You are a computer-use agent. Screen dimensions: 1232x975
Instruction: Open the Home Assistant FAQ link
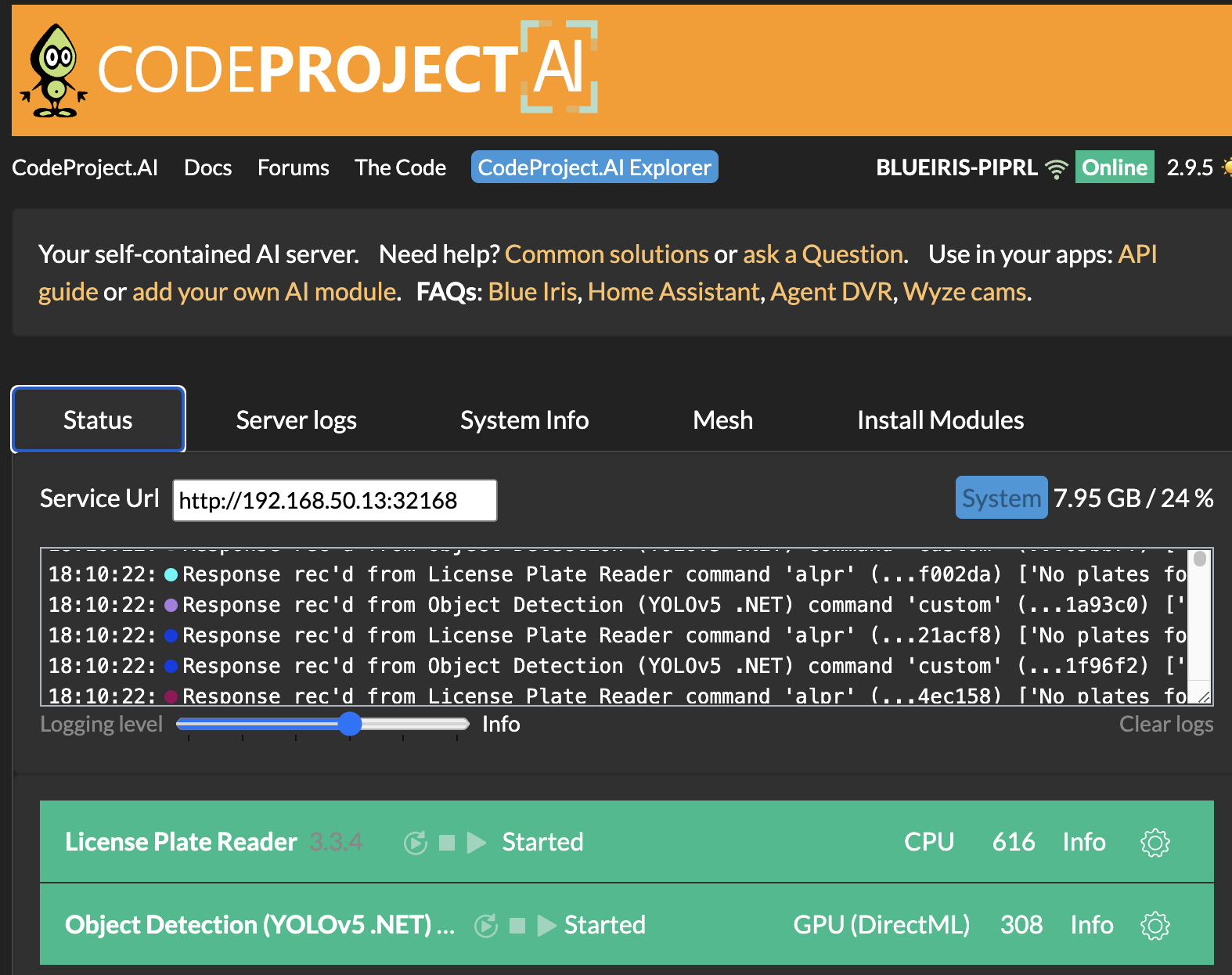673,292
